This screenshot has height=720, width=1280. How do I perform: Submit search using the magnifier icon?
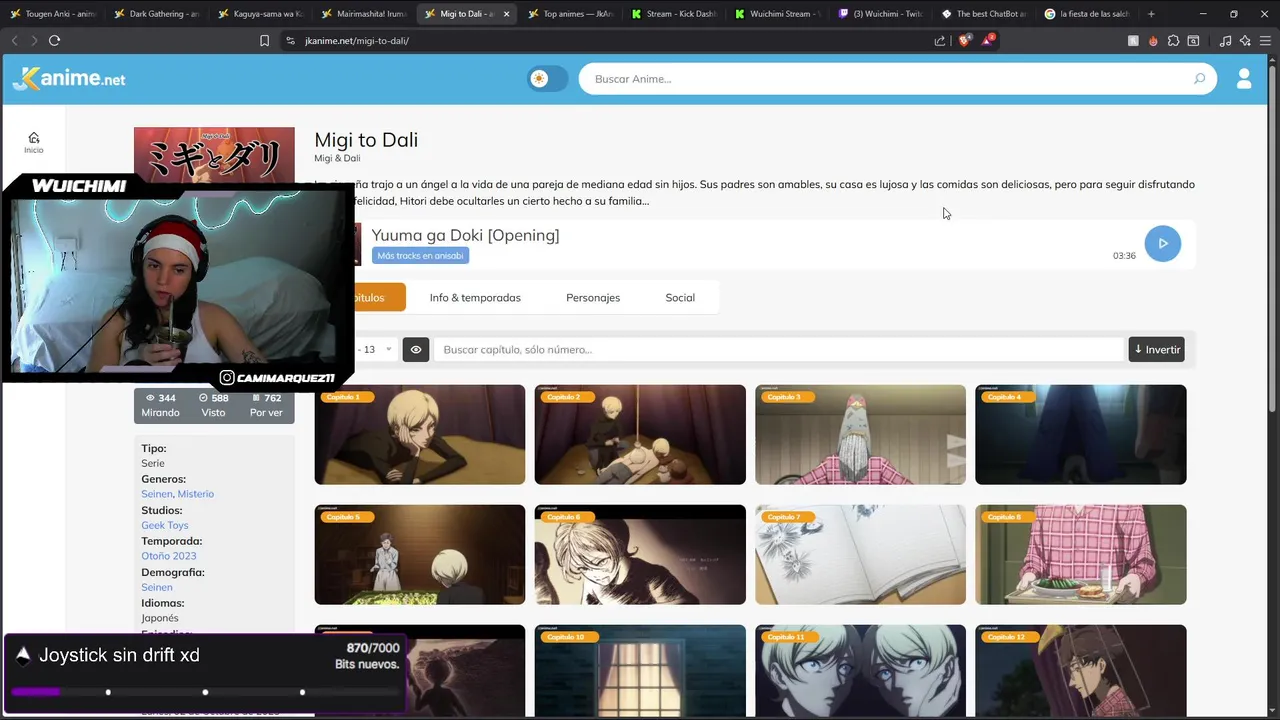pyautogui.click(x=1199, y=79)
